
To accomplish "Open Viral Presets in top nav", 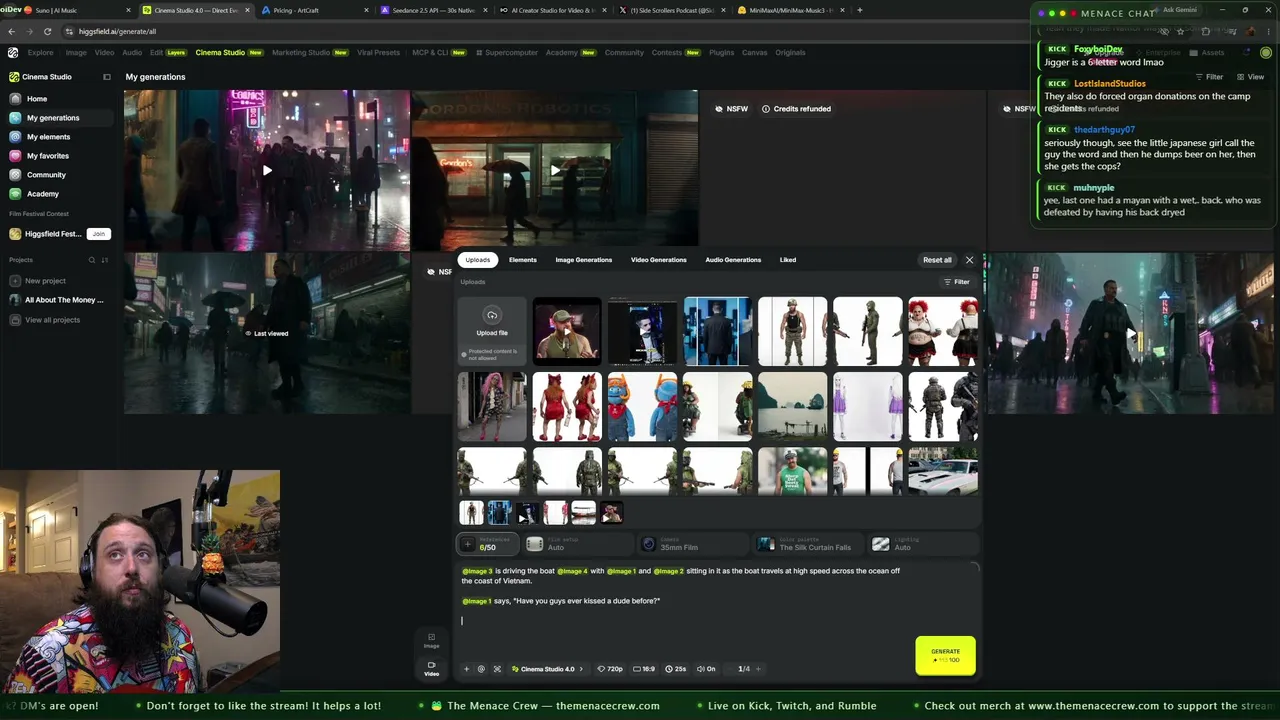I will 378,52.
